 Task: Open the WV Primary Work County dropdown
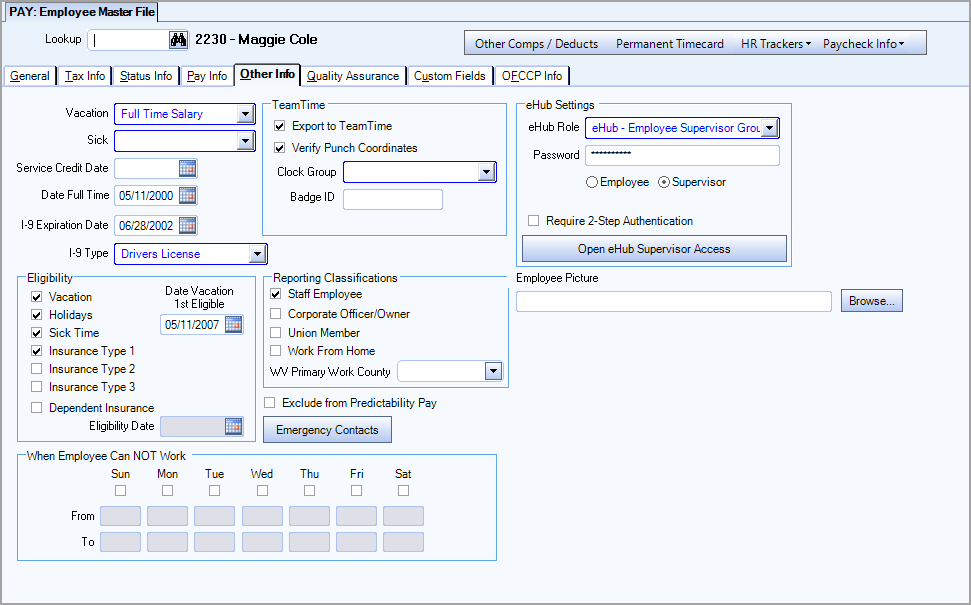[493, 371]
